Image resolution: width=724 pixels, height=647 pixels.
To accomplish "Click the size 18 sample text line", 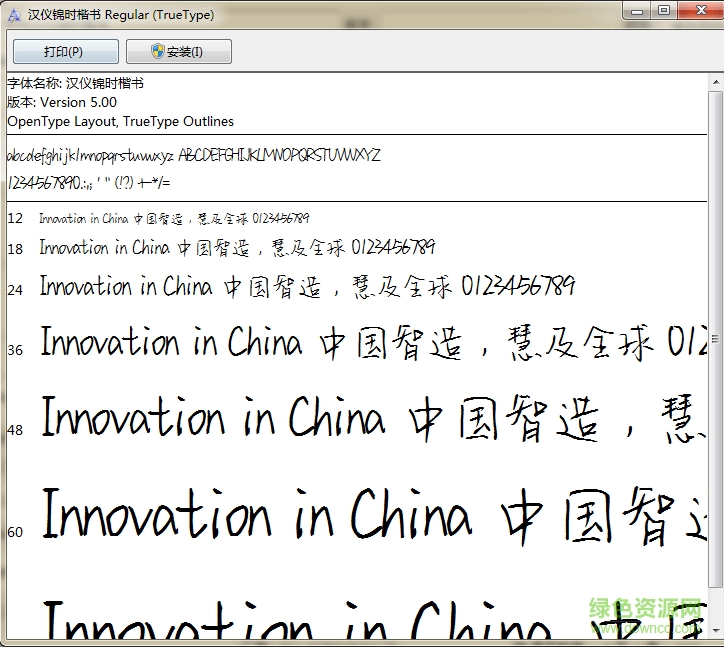I will pos(237,248).
